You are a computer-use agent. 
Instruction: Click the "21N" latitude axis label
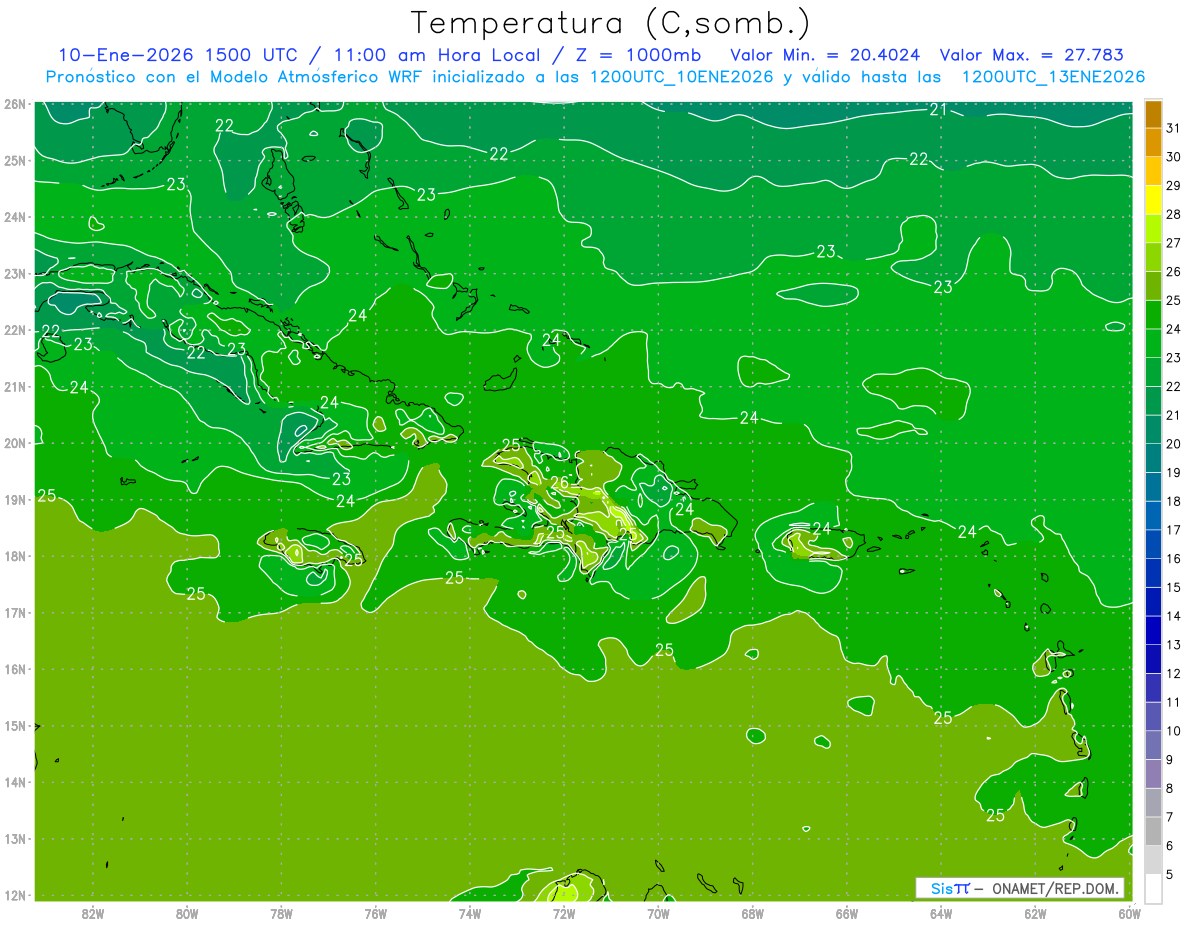tap(15, 386)
